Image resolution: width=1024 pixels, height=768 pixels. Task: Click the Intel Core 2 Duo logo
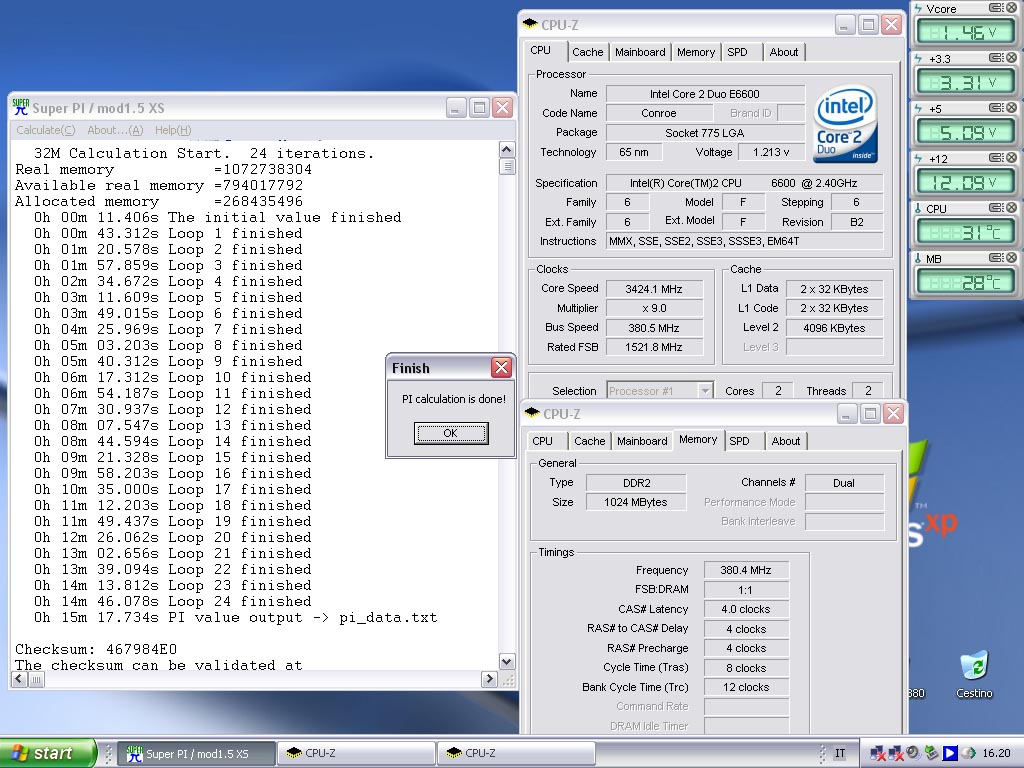846,124
